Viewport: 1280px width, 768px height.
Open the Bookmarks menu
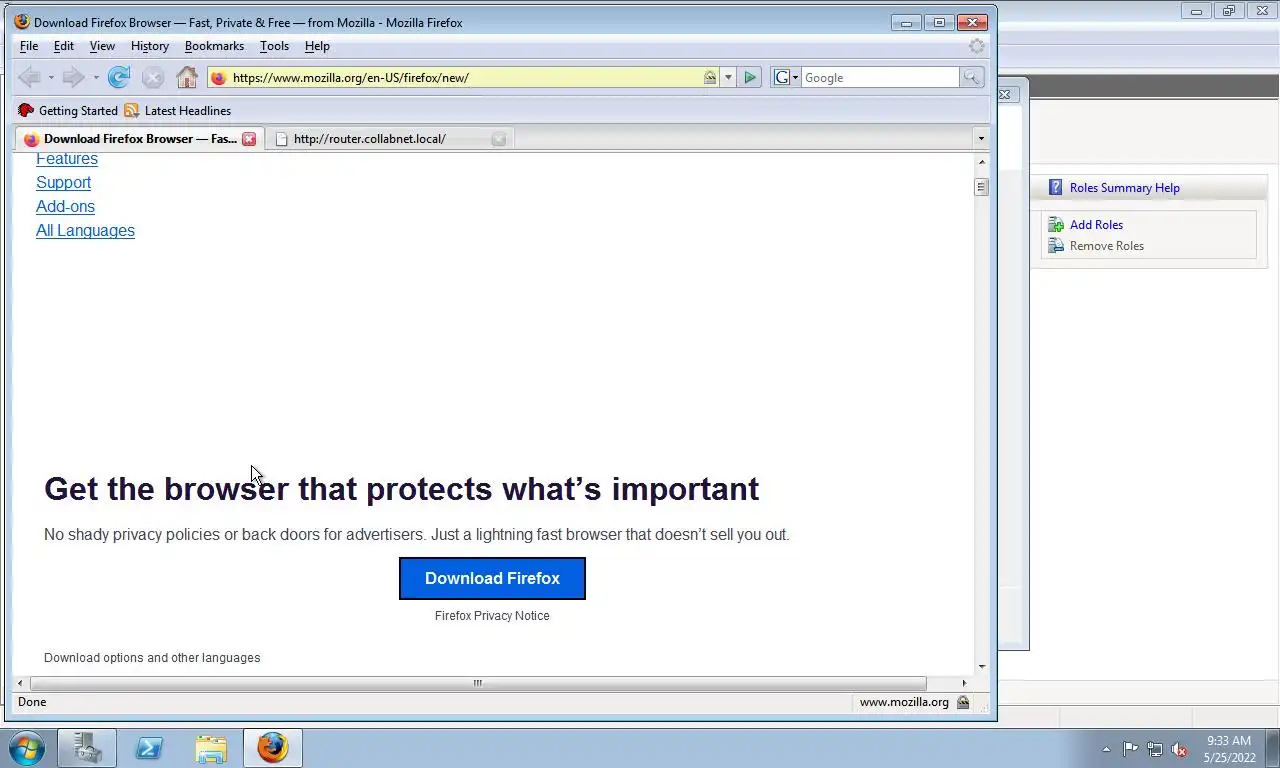(214, 46)
